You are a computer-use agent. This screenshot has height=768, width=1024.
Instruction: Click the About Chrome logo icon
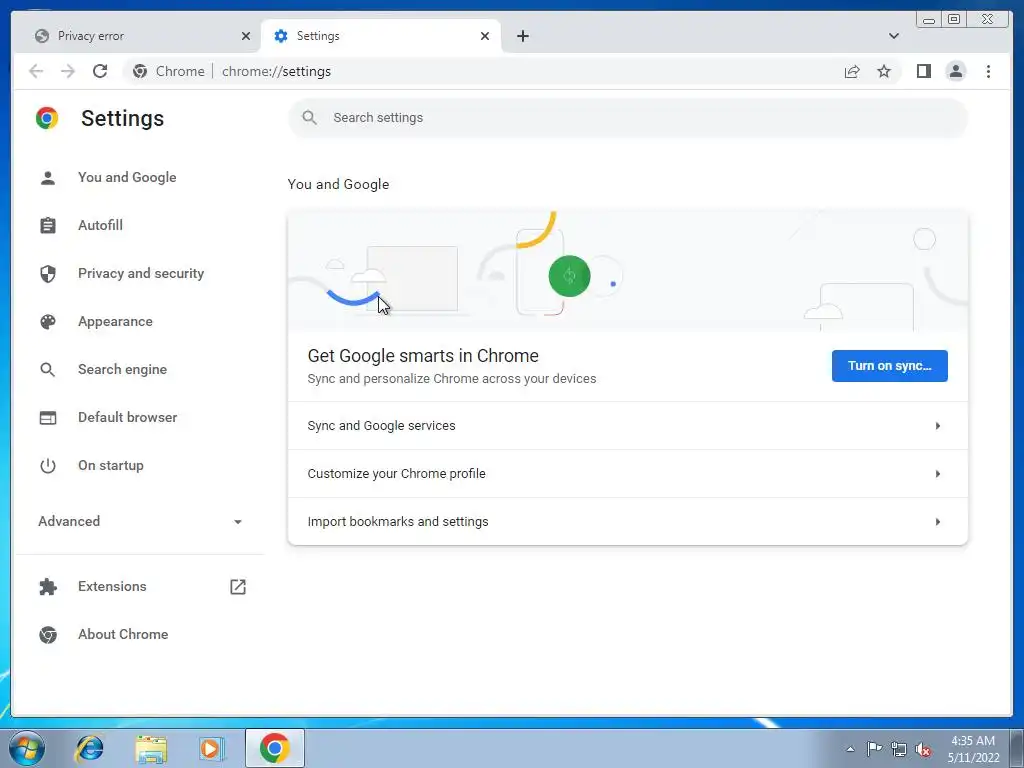48,635
